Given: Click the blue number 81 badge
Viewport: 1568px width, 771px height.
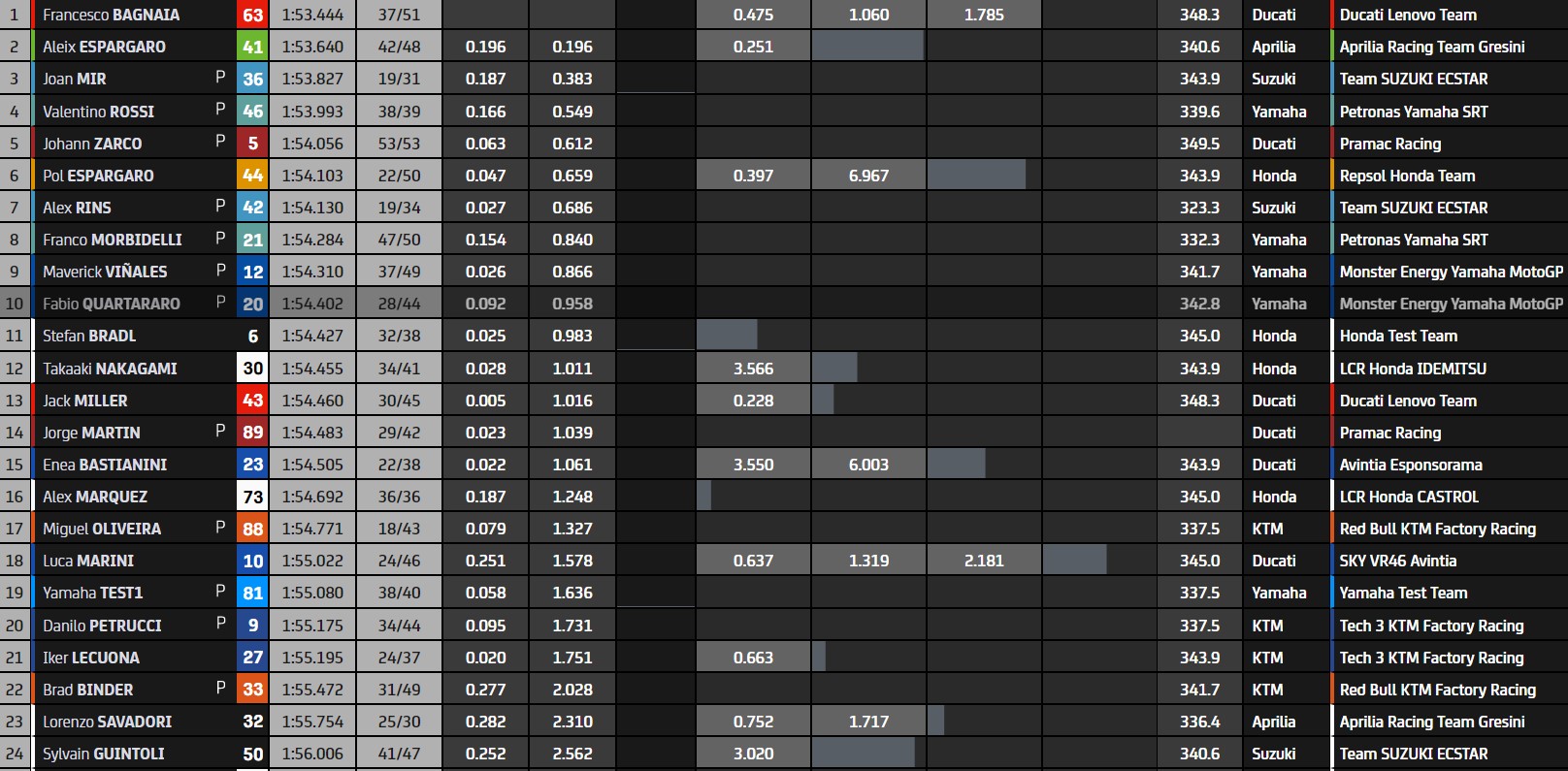Looking at the screenshot, I should (252, 593).
